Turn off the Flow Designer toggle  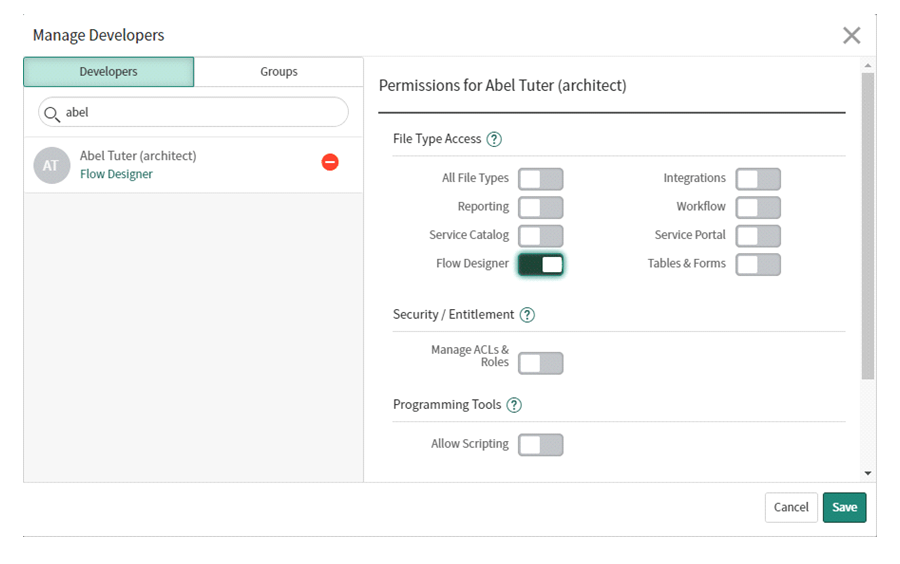[540, 265]
